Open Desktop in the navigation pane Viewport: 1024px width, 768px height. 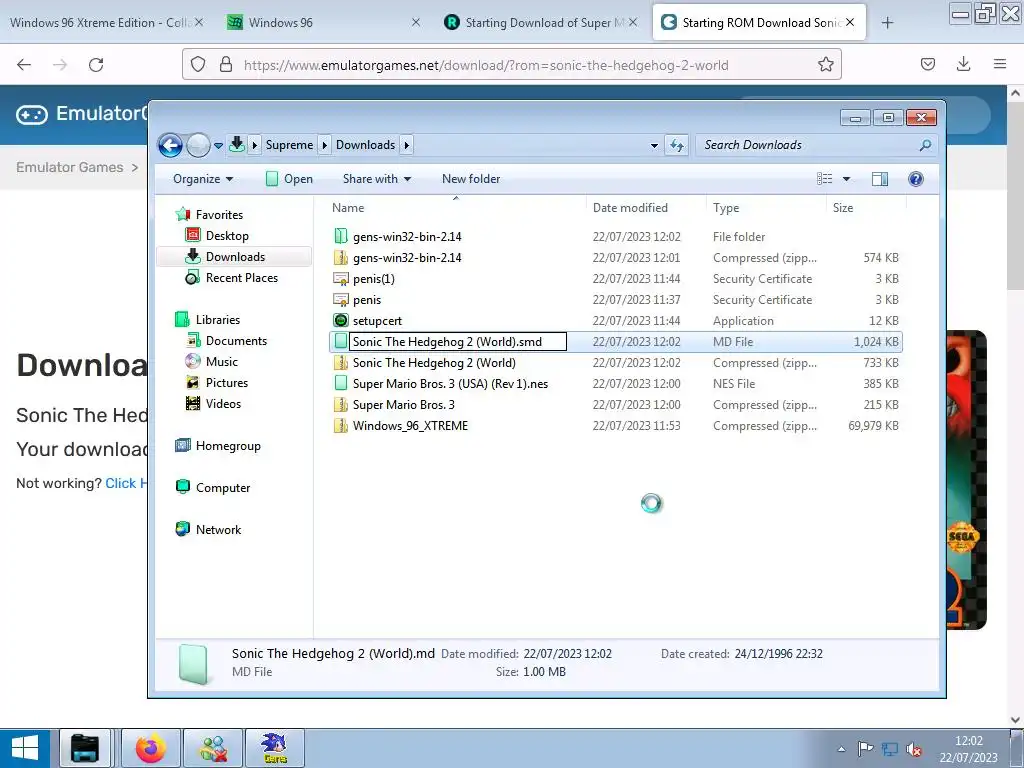pyautogui.click(x=227, y=236)
